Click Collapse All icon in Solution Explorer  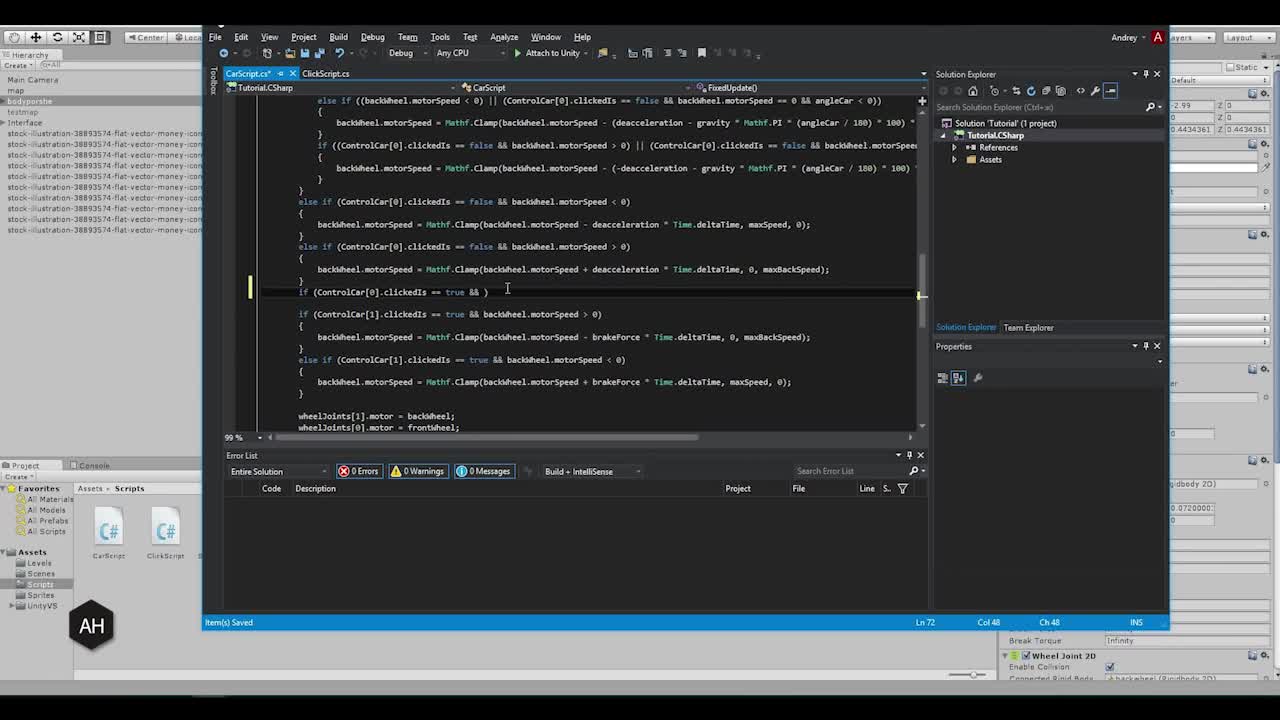click(x=1046, y=91)
